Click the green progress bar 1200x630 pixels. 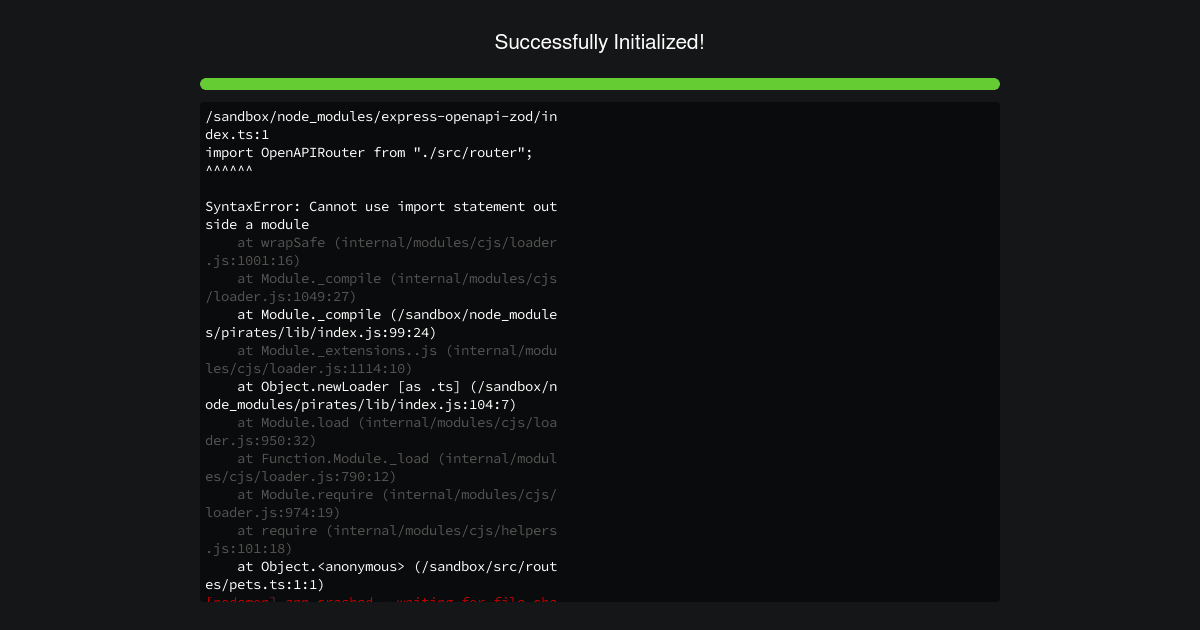pyautogui.click(x=600, y=84)
